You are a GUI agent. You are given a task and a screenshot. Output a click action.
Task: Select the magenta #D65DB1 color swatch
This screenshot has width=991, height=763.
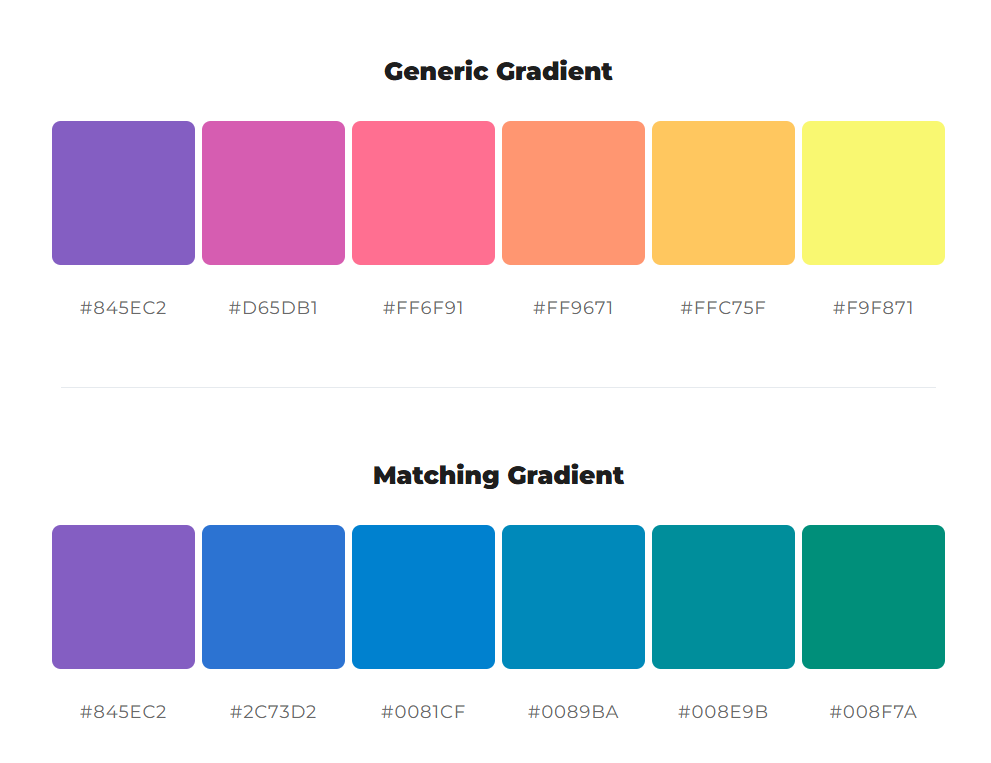(273, 193)
